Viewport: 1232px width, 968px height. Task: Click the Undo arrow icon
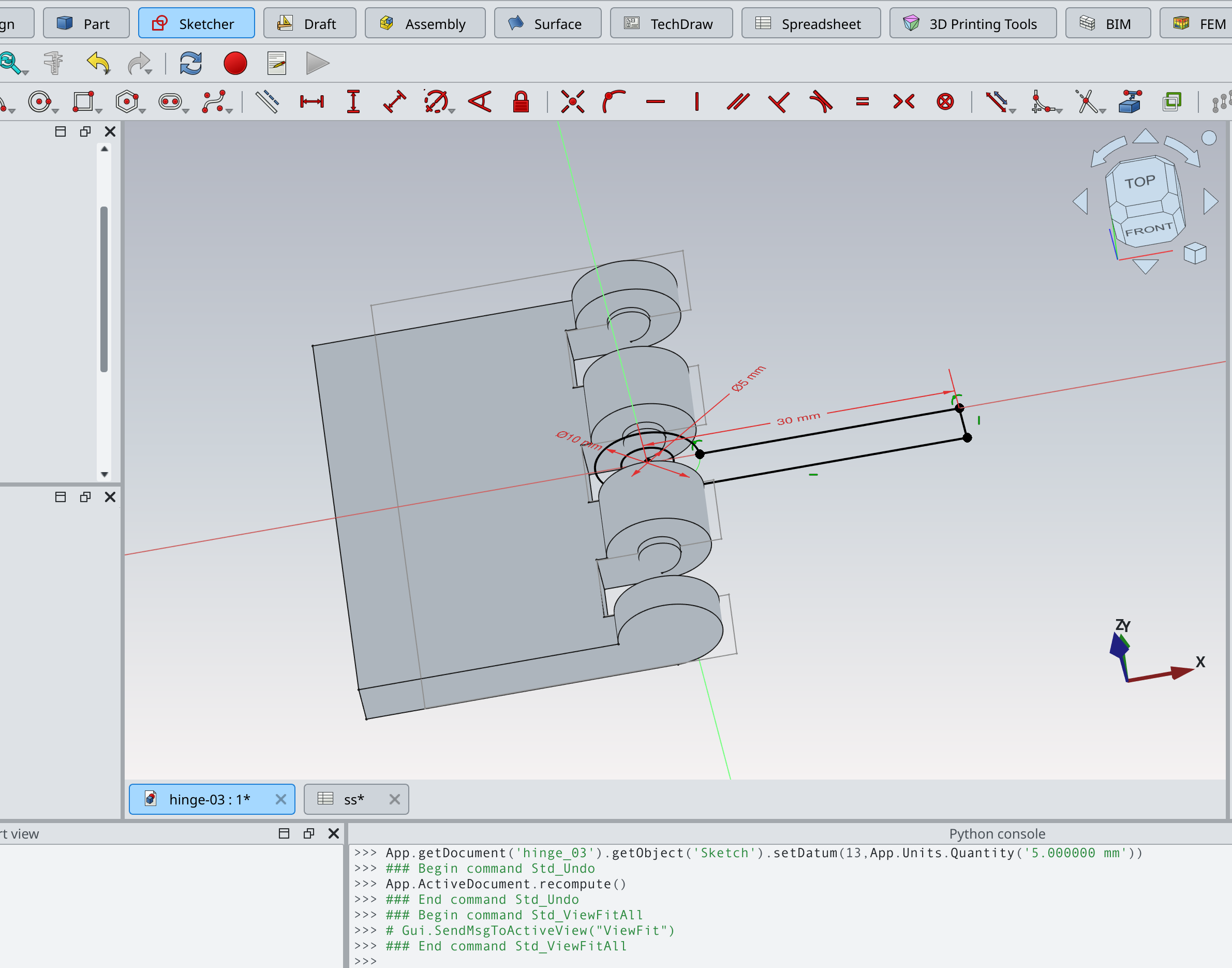tap(98, 63)
